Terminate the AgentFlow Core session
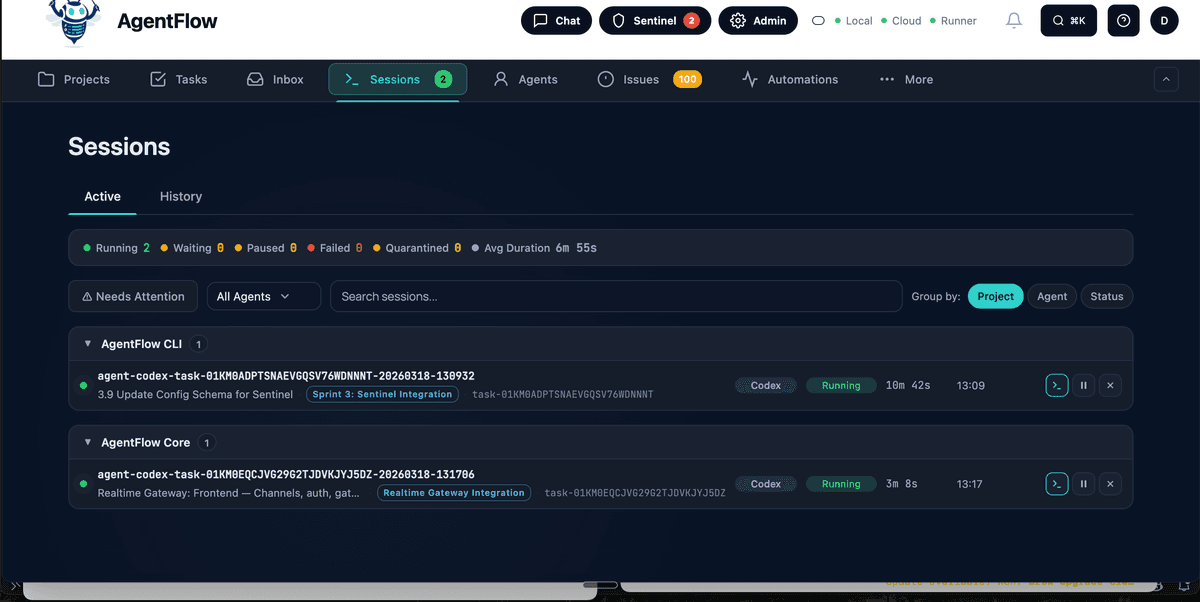This screenshot has height=602, width=1200. [1110, 484]
